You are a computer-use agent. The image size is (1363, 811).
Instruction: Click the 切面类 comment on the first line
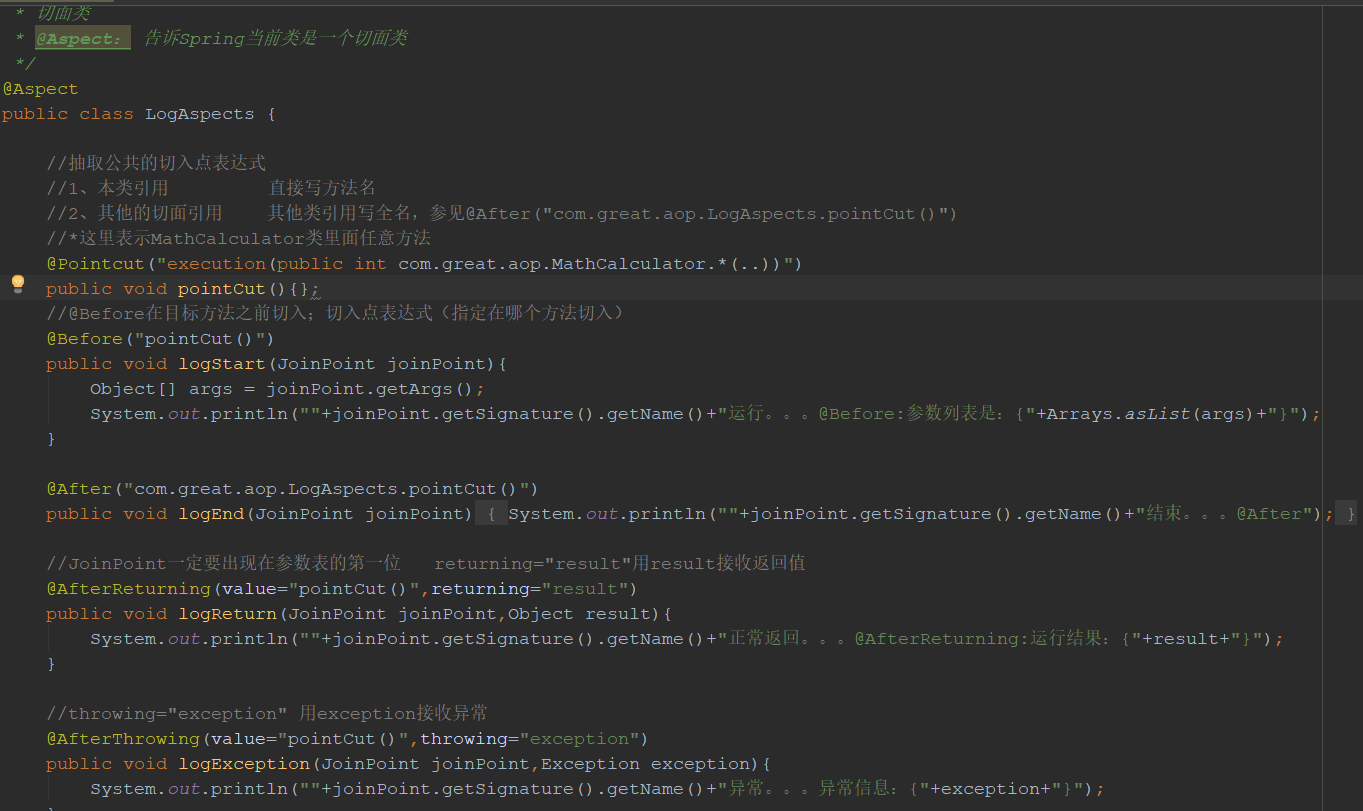click(x=63, y=13)
